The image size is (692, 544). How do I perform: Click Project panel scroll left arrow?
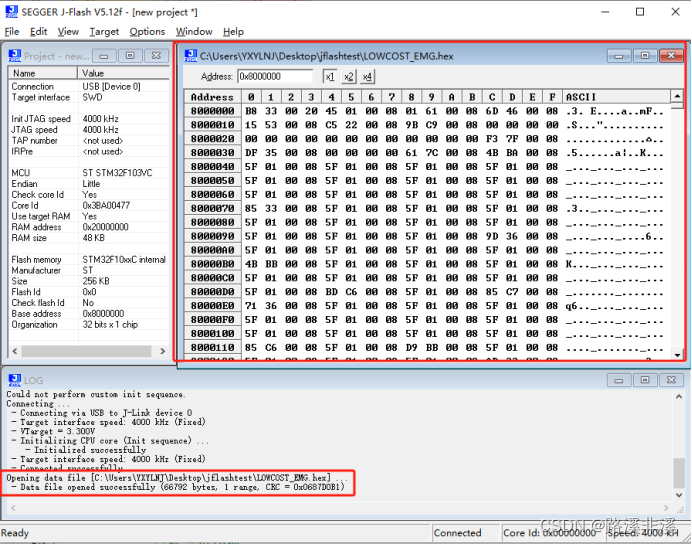pos(15,351)
